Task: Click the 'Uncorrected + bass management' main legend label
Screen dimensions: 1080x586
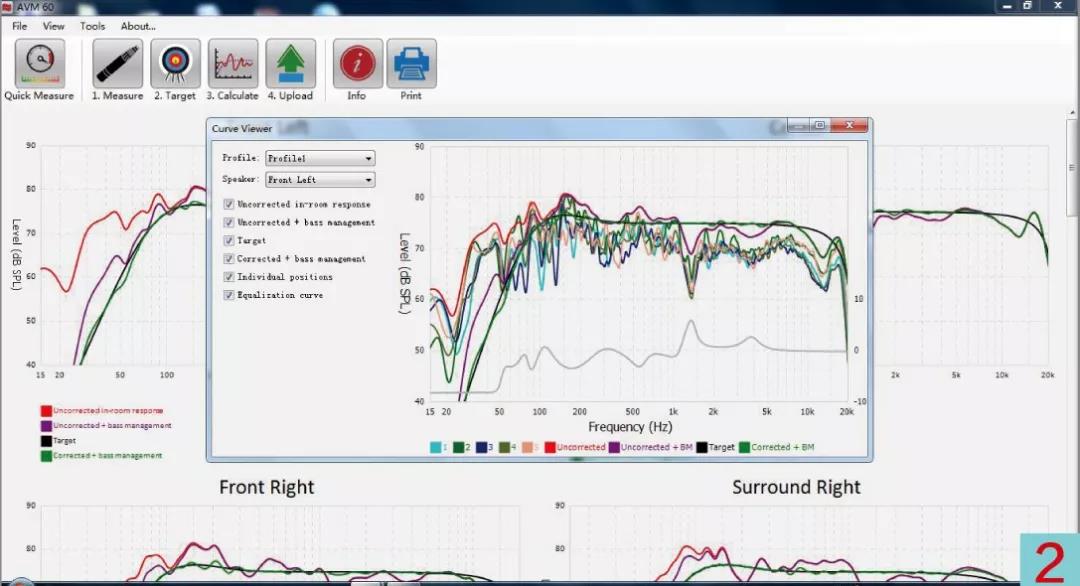Action: pyautogui.click(x=112, y=426)
